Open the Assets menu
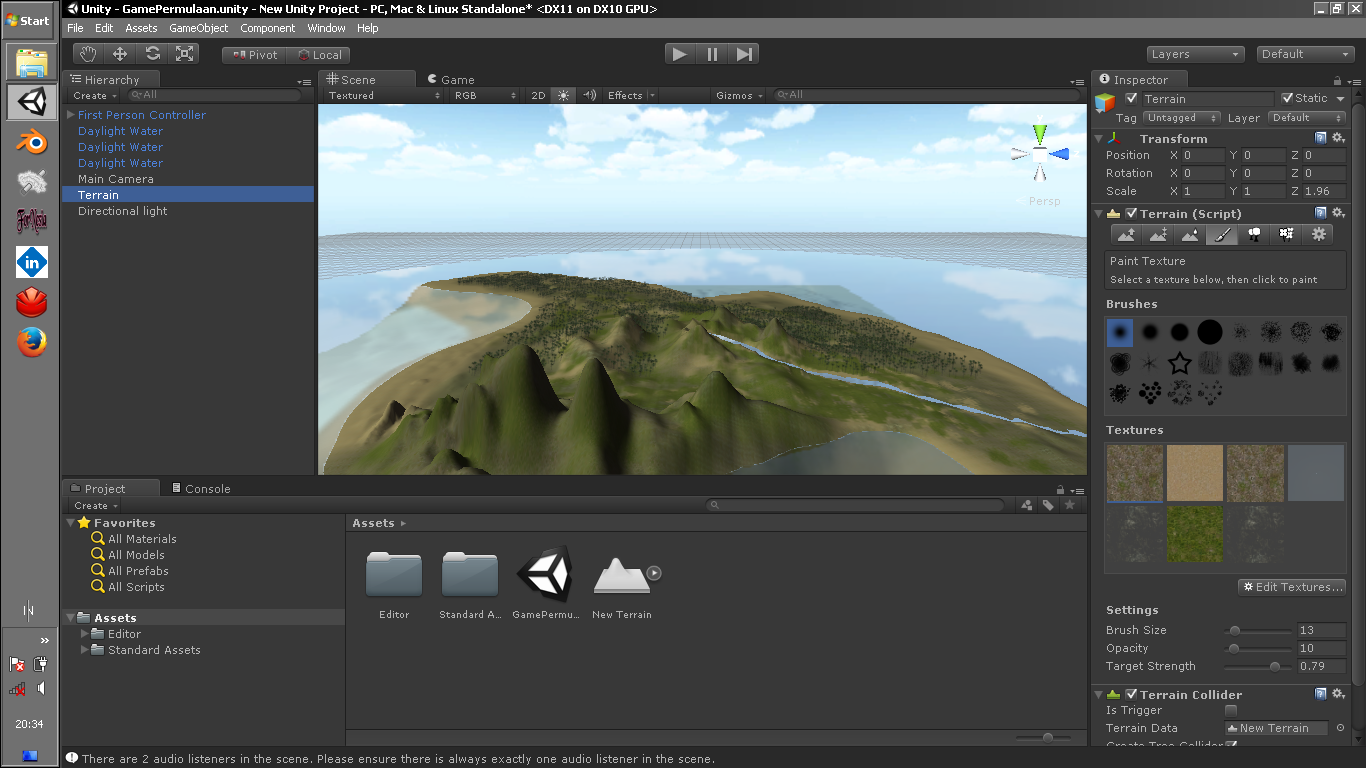Screen dimensions: 1366x768 141,28
